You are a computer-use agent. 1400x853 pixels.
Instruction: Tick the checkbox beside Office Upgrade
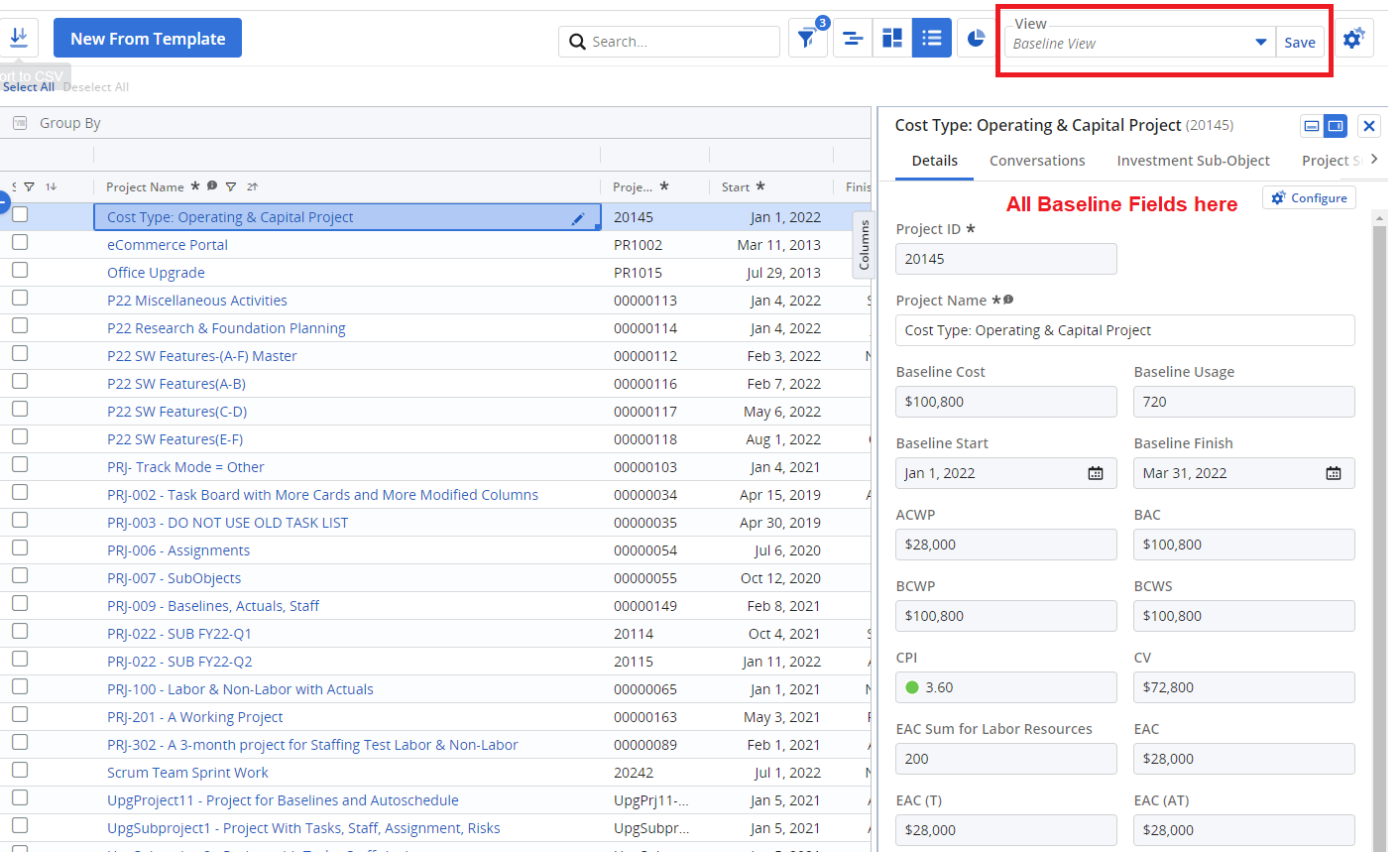[20, 271]
